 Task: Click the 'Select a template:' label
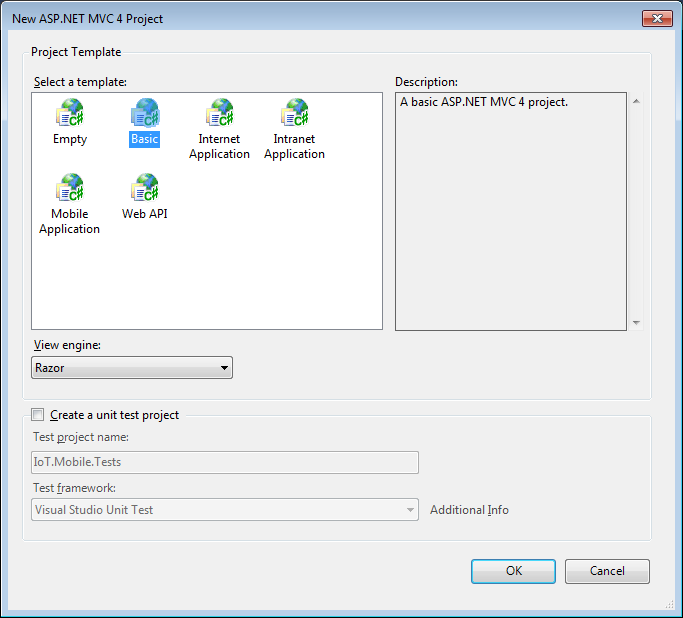[x=80, y=82]
